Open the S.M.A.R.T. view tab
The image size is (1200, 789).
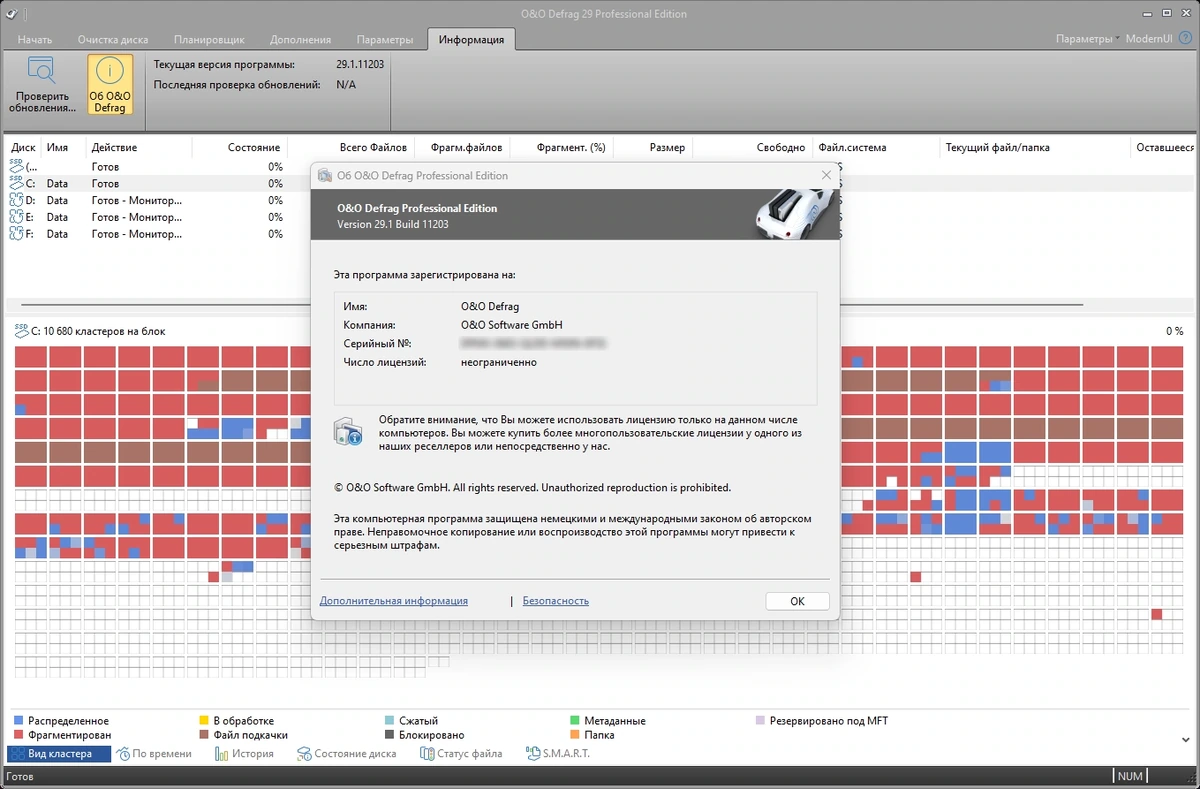click(557, 753)
